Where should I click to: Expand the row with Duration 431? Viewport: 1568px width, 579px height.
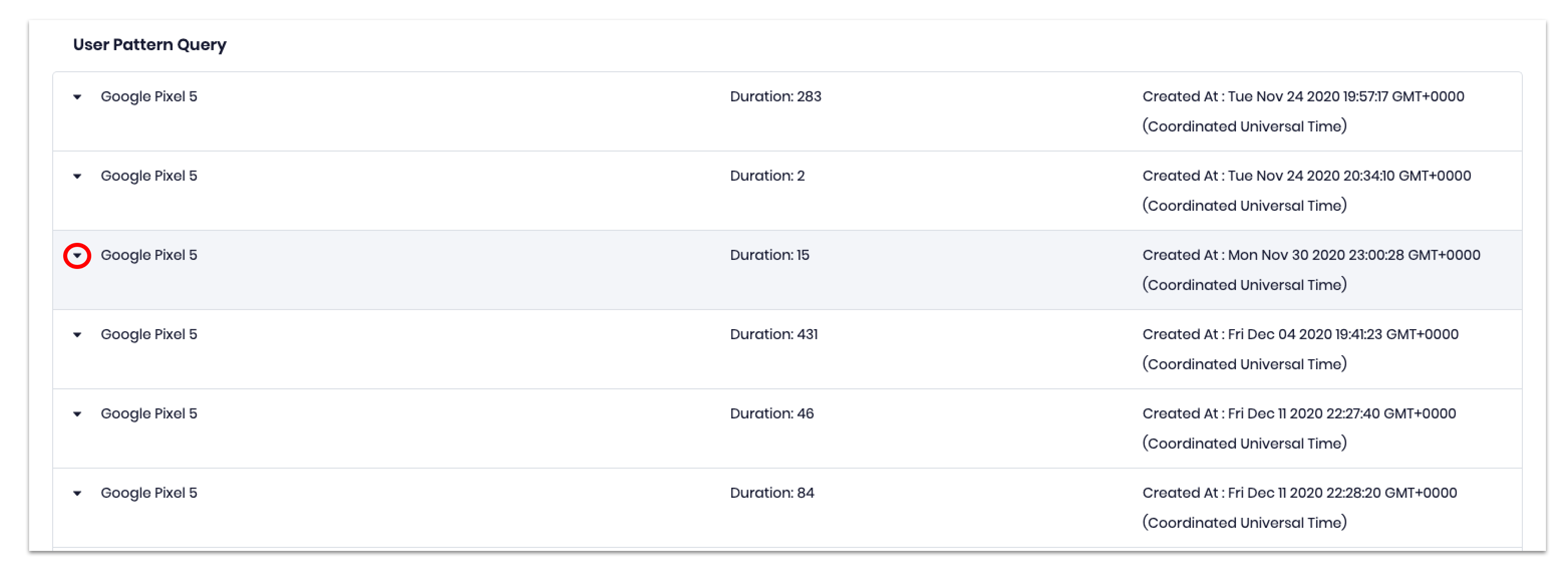pyautogui.click(x=77, y=335)
